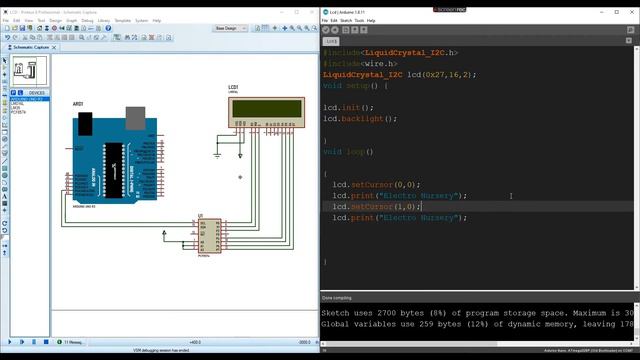Click Step simulation button in Proteus
The width and height of the screenshot is (640, 360).
pos(22,342)
